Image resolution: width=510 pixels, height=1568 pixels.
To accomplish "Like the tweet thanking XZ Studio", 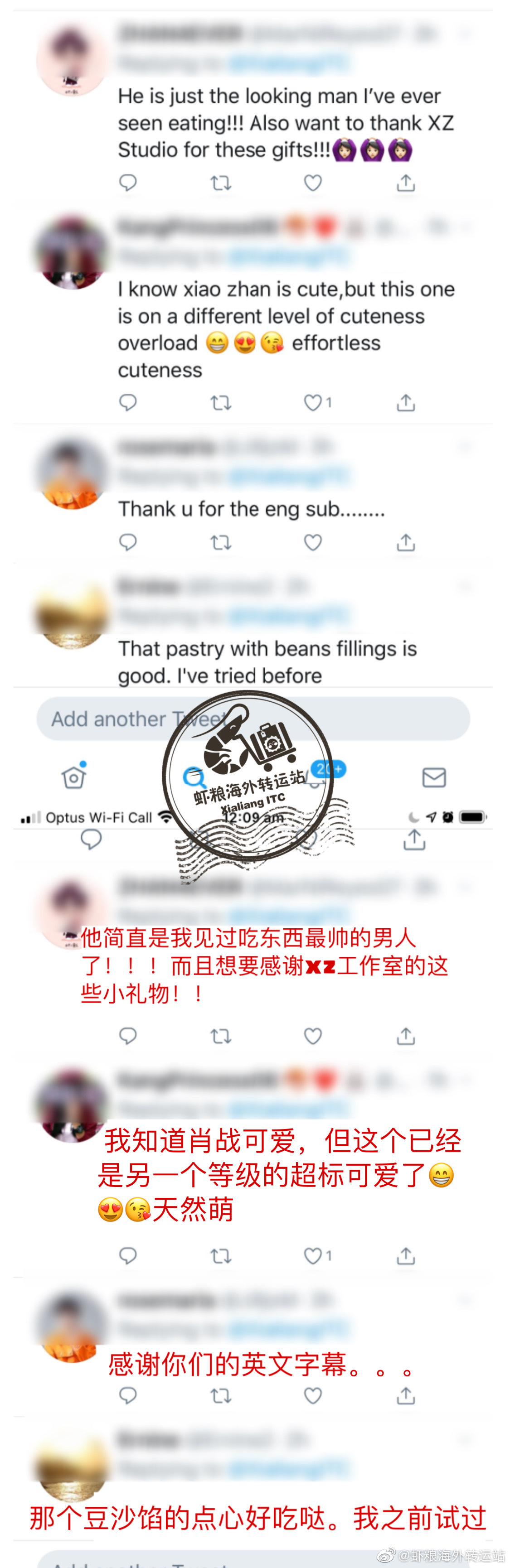I will (x=313, y=183).
